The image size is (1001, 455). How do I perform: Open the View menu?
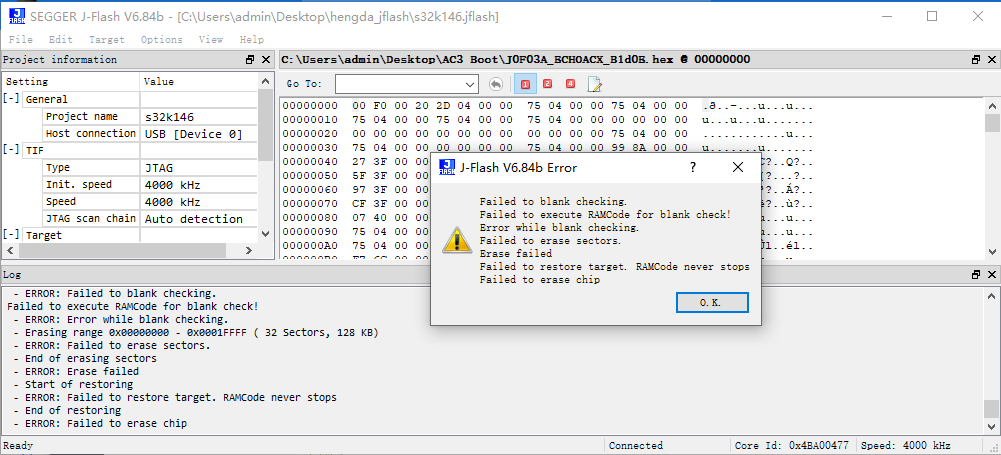211,40
